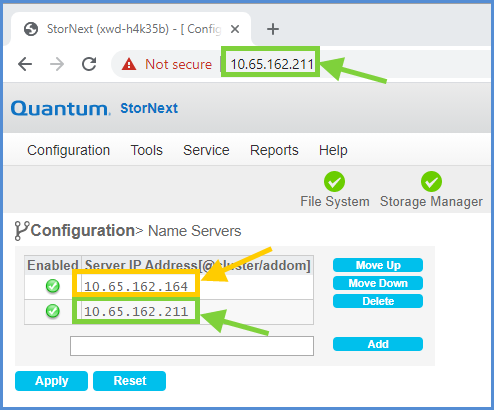The height and width of the screenshot is (410, 494).
Task: Open a new tab with the plus icon
Action: [x=273, y=29]
